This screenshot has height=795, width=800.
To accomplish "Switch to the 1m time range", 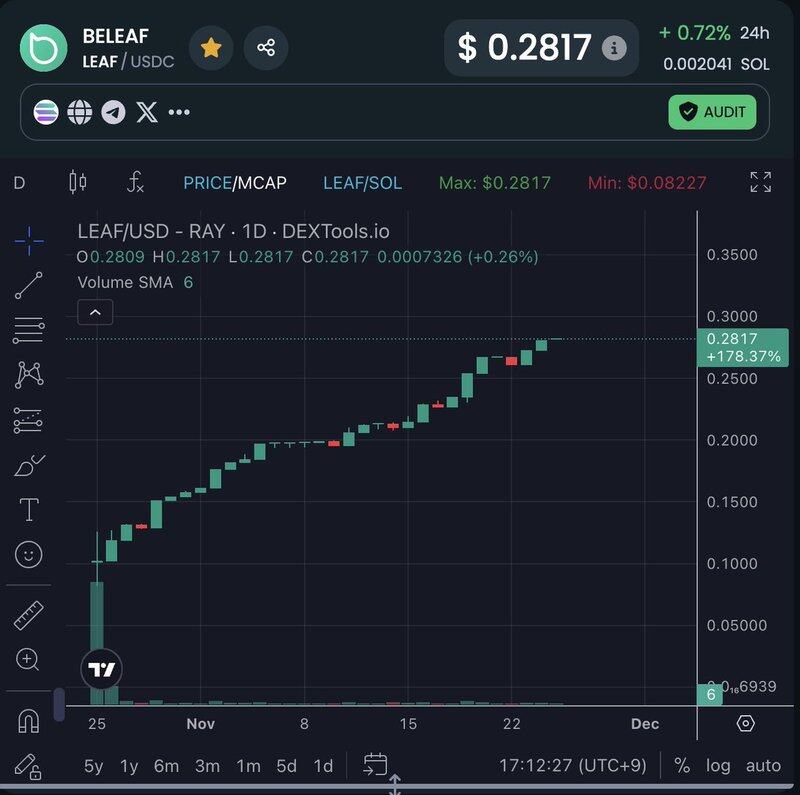I will coord(248,766).
